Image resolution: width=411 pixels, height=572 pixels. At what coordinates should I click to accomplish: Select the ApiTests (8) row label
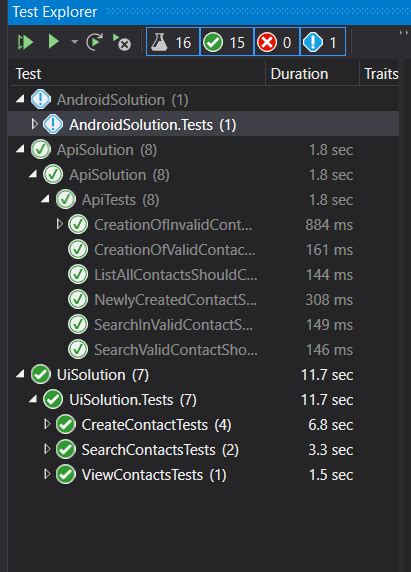120,200
